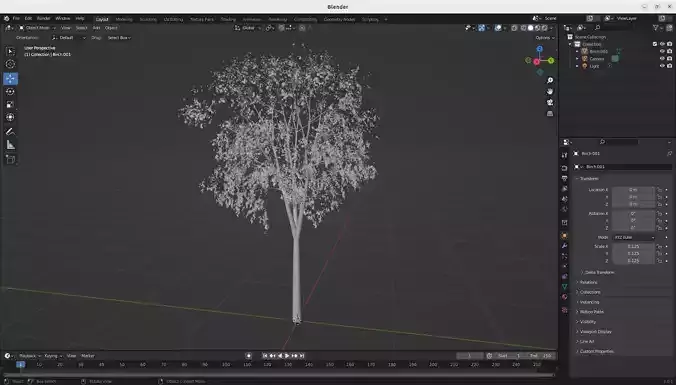Open the Window menu
676x385 pixels.
[x=63, y=19]
